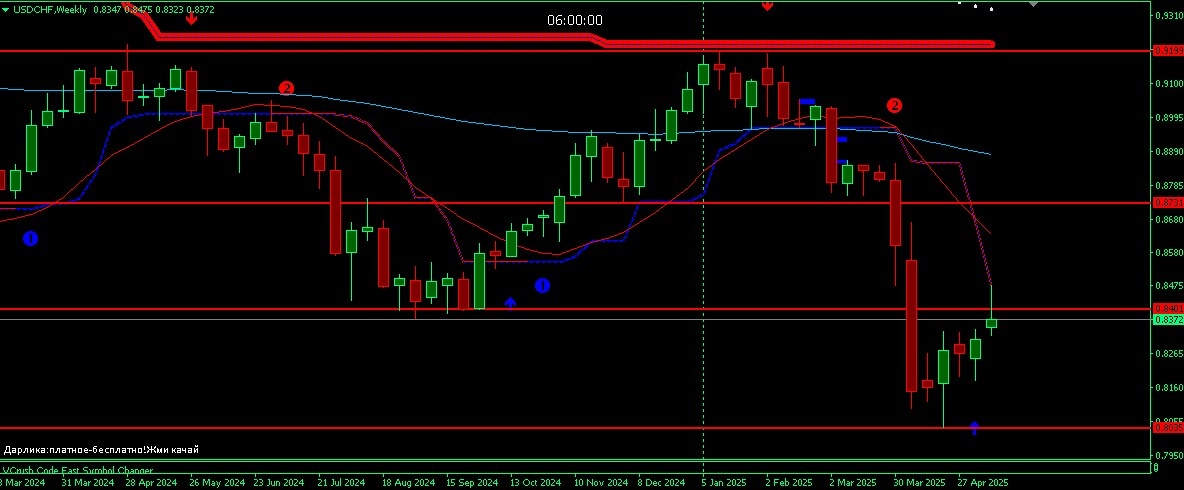Click the red circle 2 above June 2024 candles
Screen dimensions: 1184x490
click(286, 88)
